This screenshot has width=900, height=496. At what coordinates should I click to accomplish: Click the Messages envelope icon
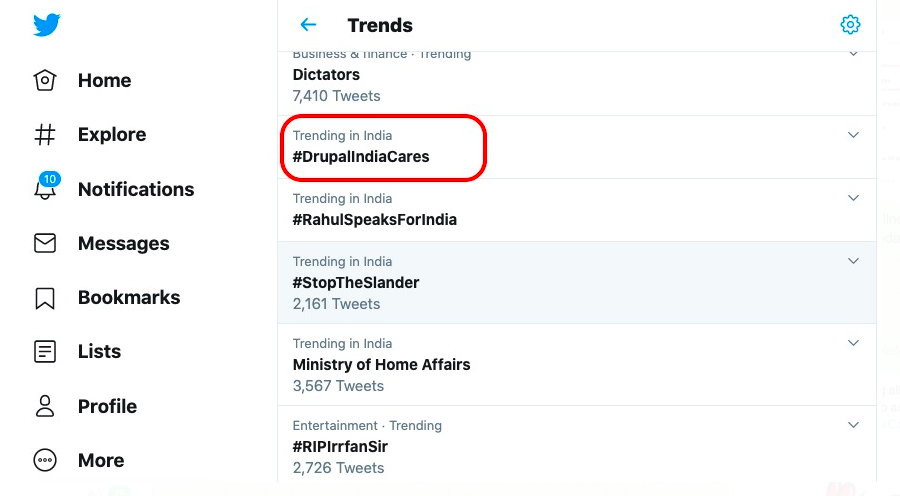tap(45, 243)
